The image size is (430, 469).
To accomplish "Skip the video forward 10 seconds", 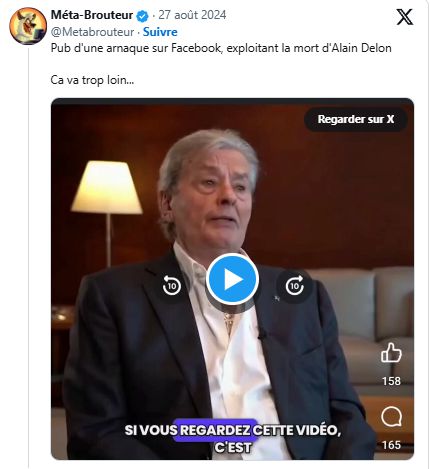I will click(x=295, y=286).
